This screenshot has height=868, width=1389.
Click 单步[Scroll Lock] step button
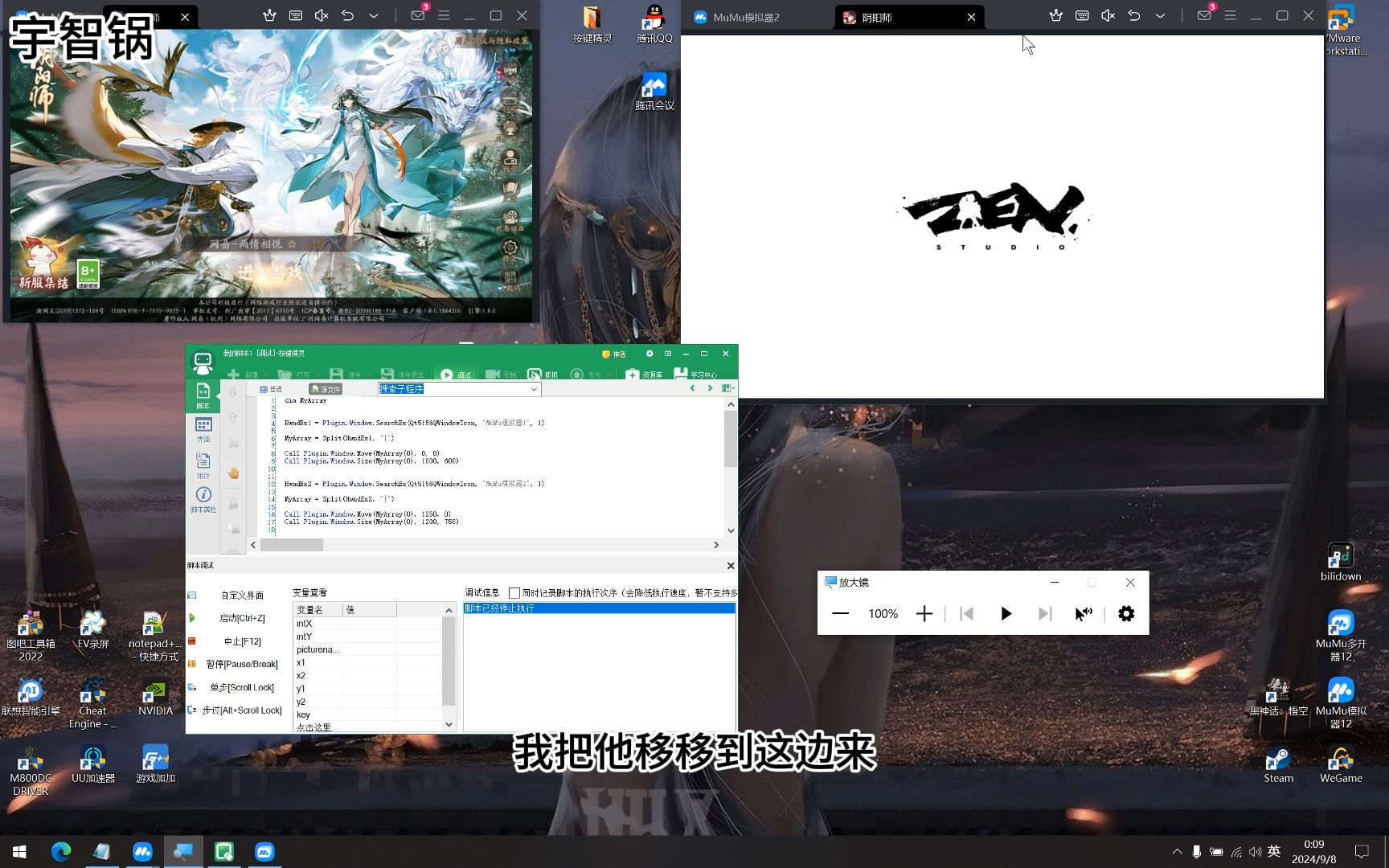pyautogui.click(x=242, y=687)
